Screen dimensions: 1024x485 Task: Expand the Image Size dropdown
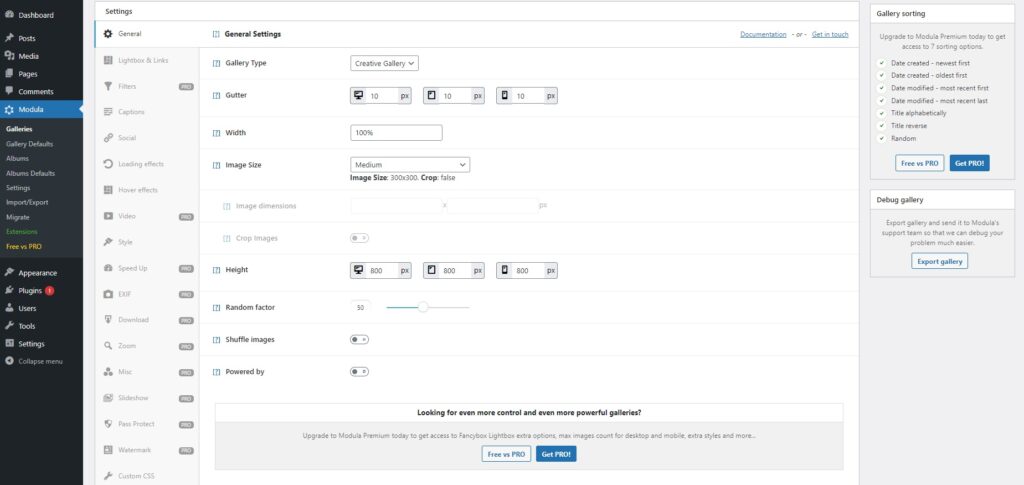click(410, 164)
